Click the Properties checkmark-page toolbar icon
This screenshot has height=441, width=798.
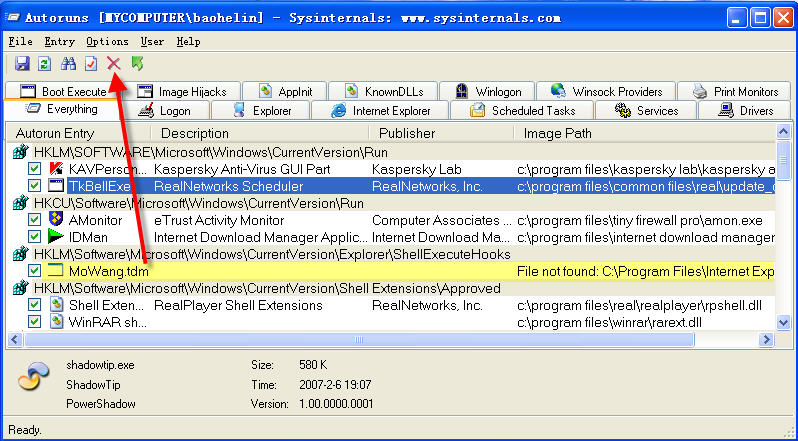click(x=91, y=64)
